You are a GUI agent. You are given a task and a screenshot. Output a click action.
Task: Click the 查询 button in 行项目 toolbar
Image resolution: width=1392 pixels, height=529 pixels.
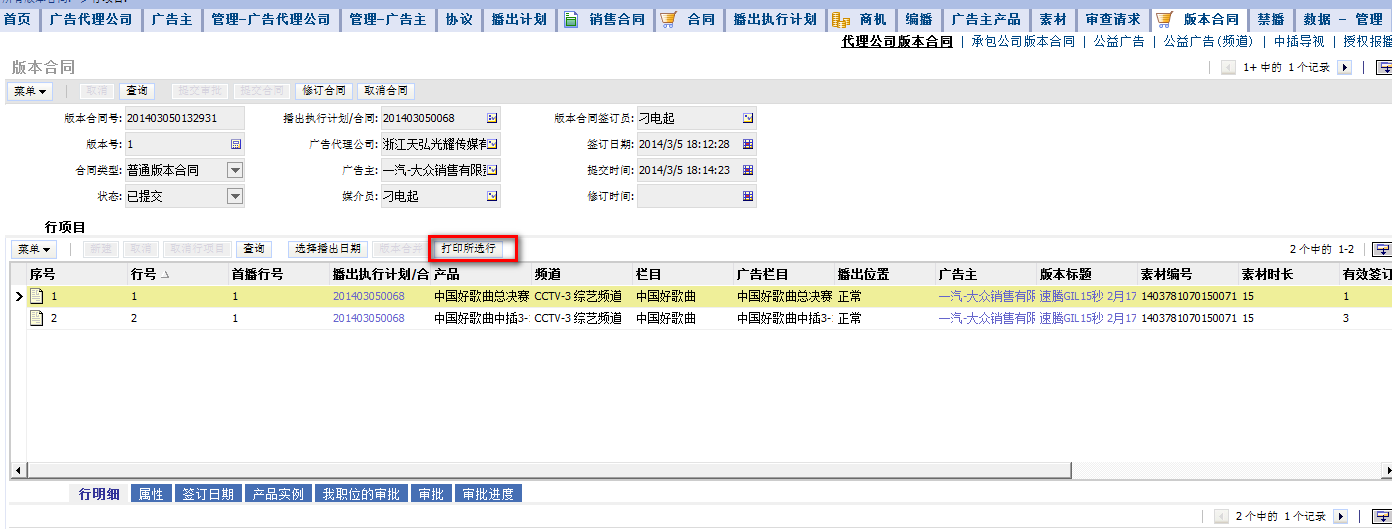click(254, 249)
